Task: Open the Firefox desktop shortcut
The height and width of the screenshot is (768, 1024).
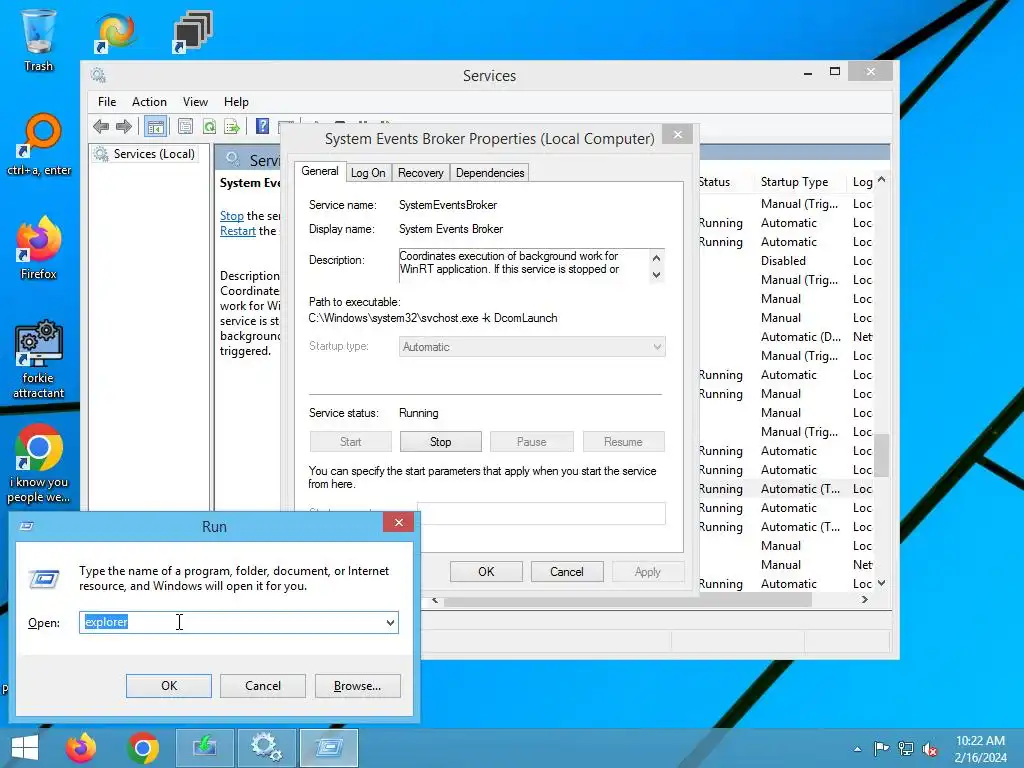Action: 39,247
